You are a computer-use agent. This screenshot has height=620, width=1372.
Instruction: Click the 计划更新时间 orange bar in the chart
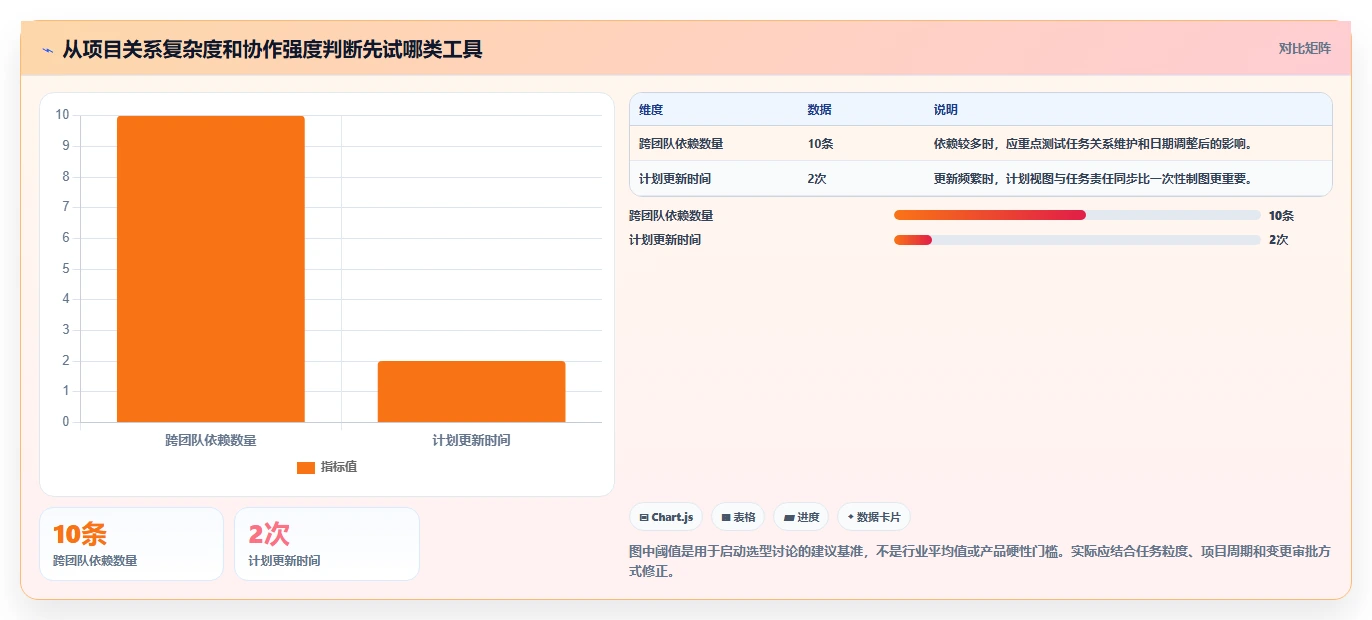(471, 392)
